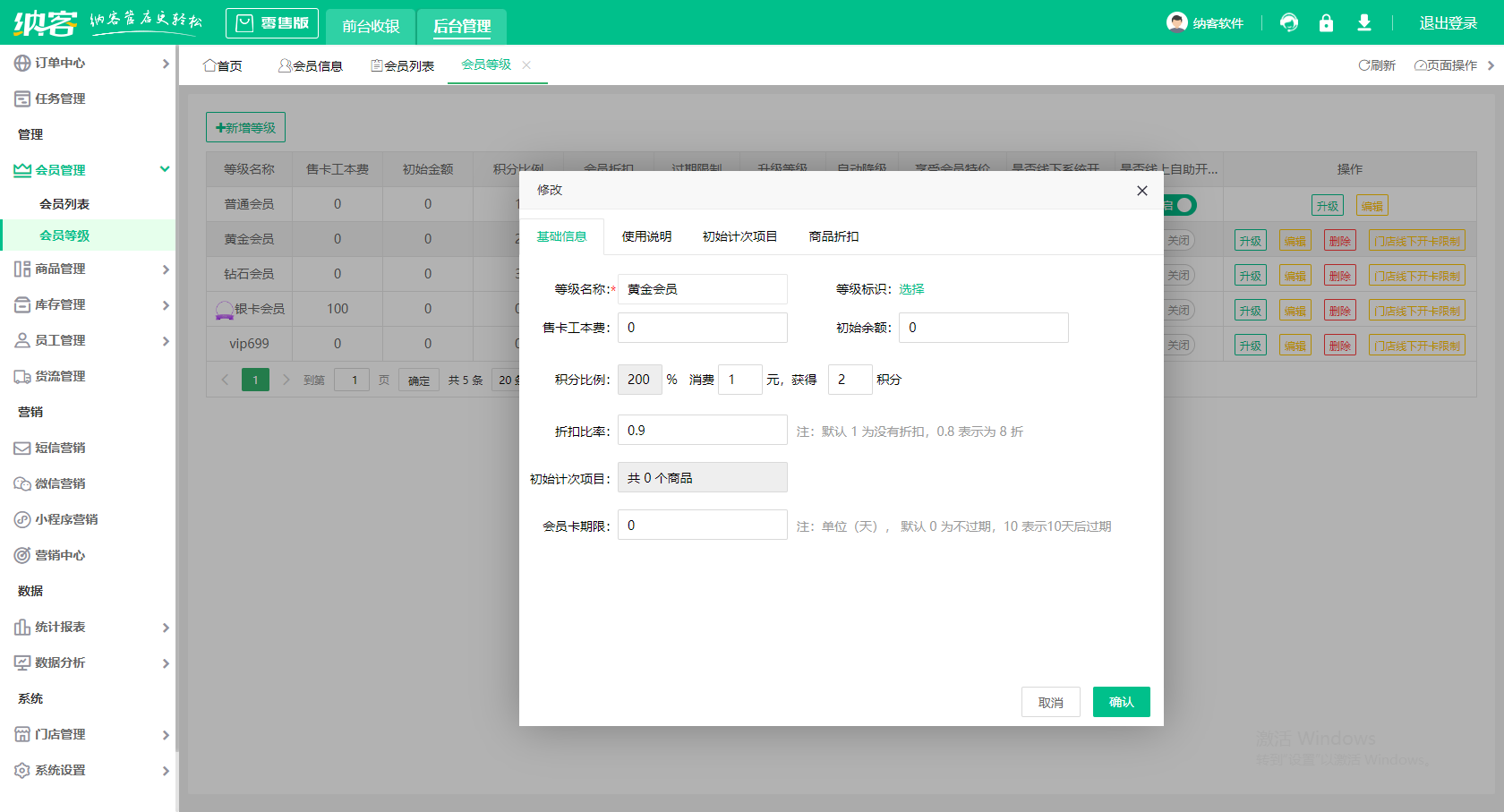The width and height of the screenshot is (1504, 812).
Task: Expand 页面操作 dropdown in tab bar
Action: 1451,65
